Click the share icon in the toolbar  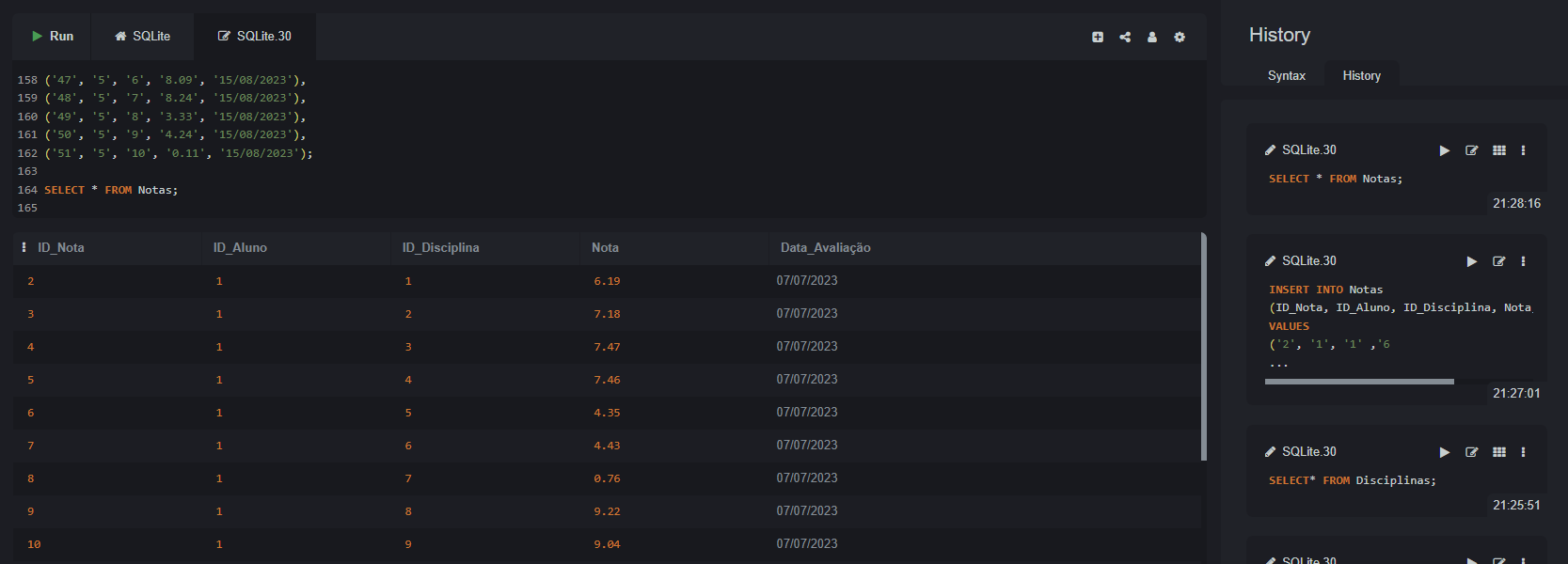coord(1125,37)
